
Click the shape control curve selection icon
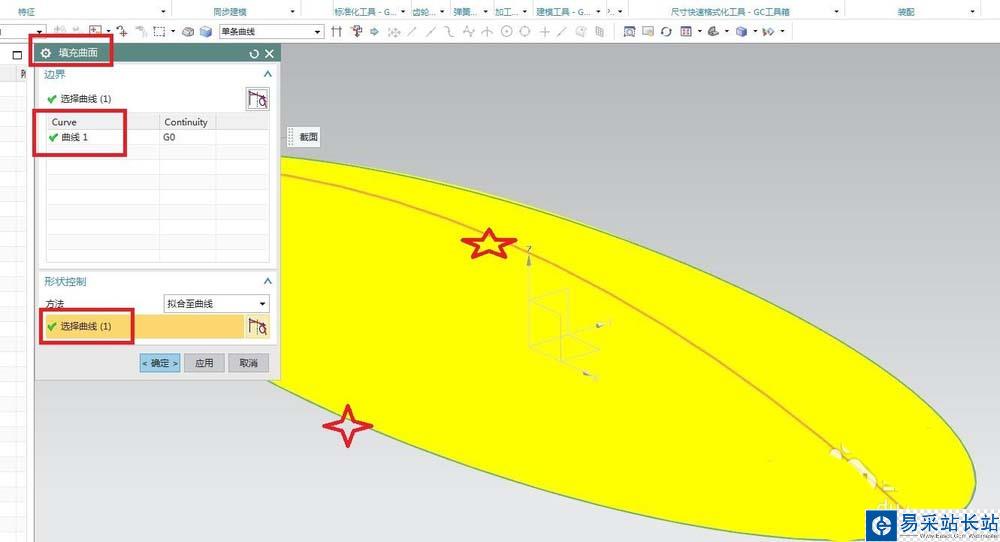click(x=257, y=326)
